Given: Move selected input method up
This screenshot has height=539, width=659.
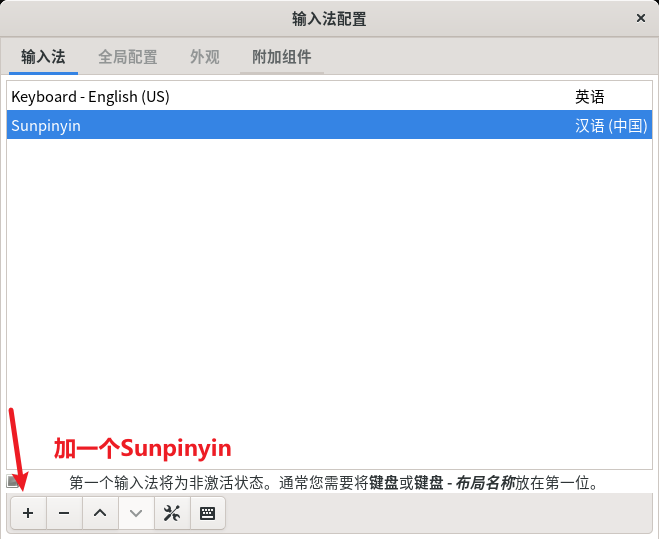Looking at the screenshot, I should 100,513.
